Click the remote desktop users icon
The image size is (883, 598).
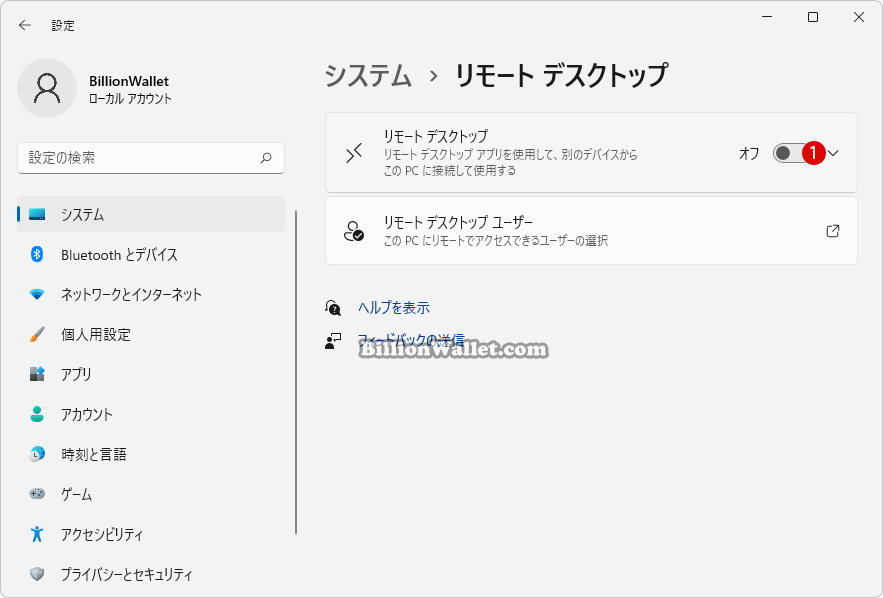pos(354,231)
